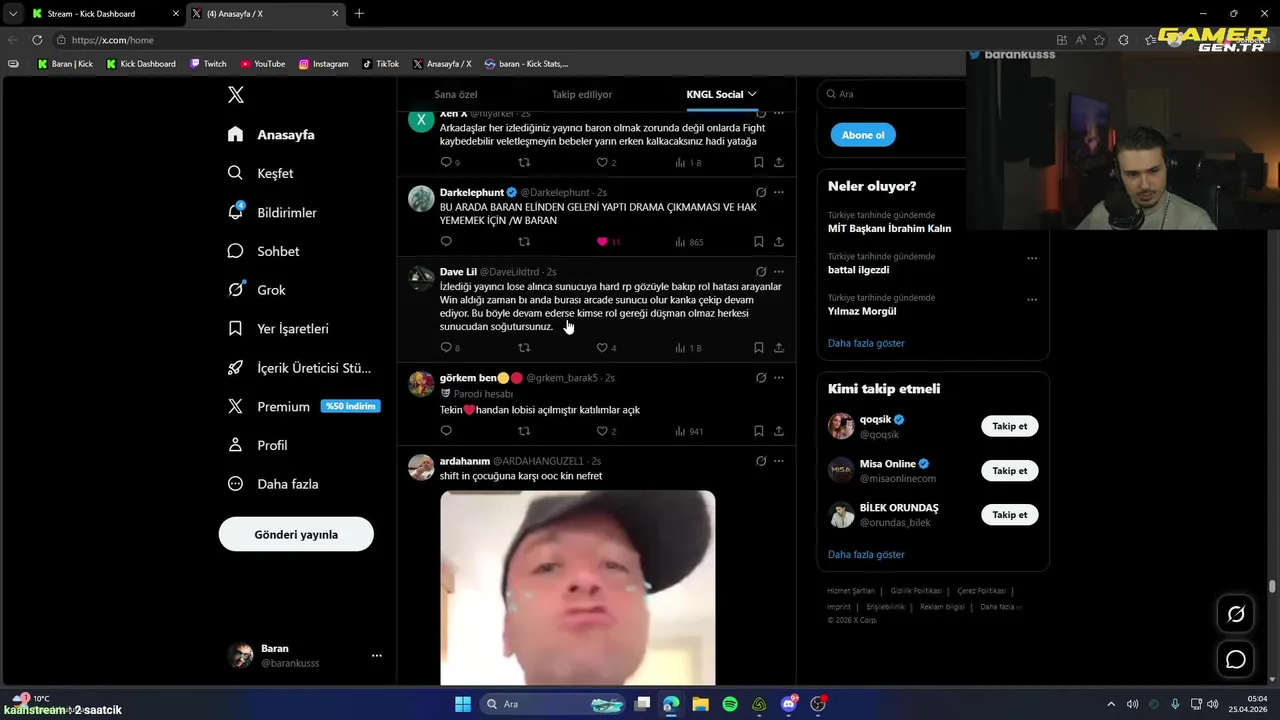Bookmark görkem ben's post
This screenshot has height=720, width=1280.
(759, 431)
